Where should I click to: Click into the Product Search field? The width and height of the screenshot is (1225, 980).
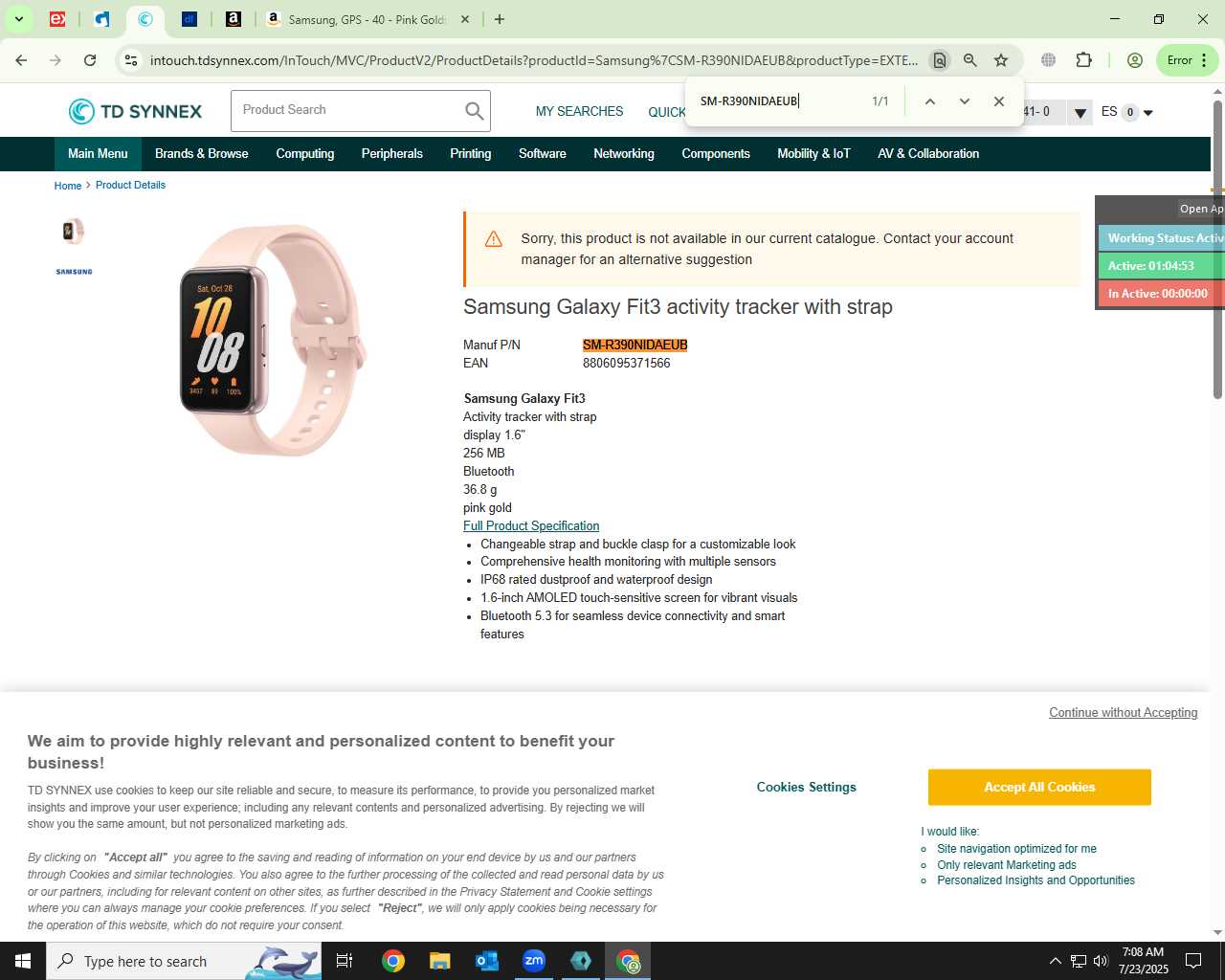click(346, 111)
